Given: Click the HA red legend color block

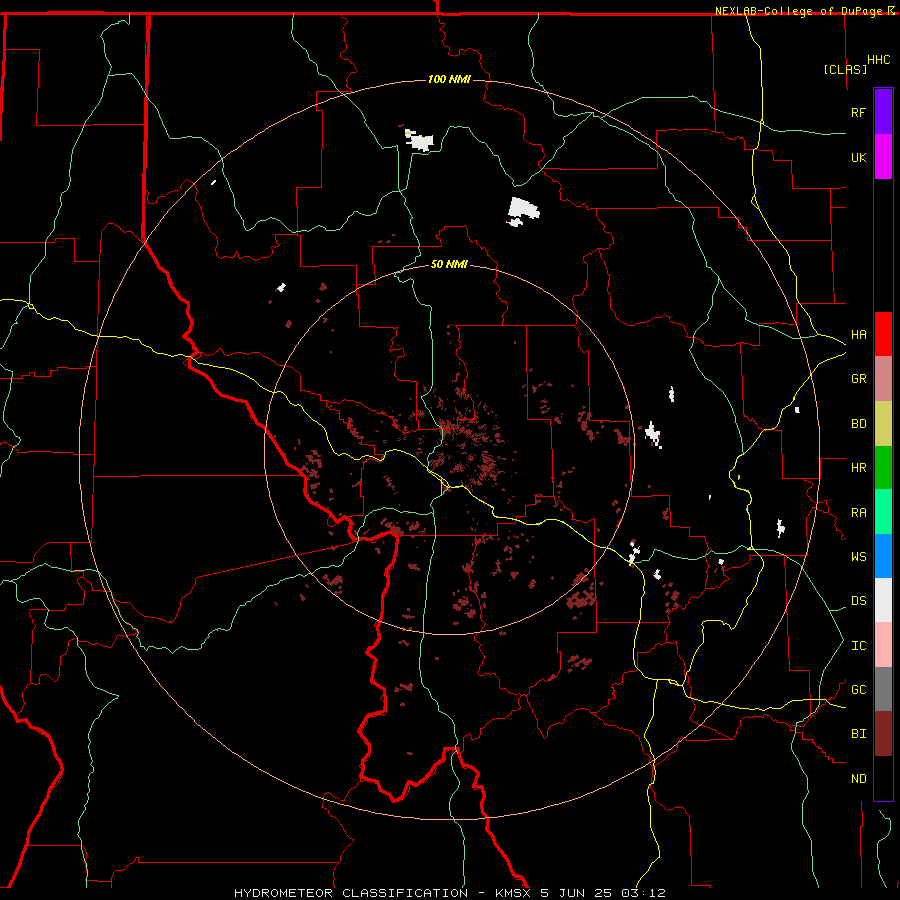Looking at the screenshot, I should [883, 334].
